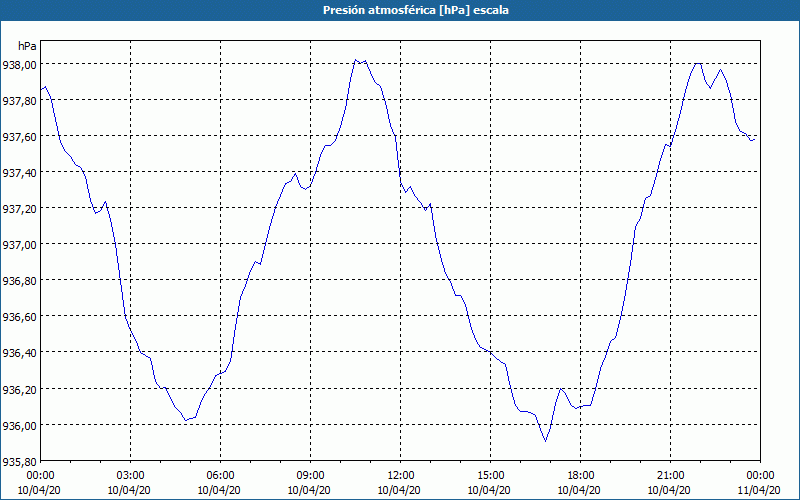Click the 06:00 time axis label

pyautogui.click(x=220, y=476)
